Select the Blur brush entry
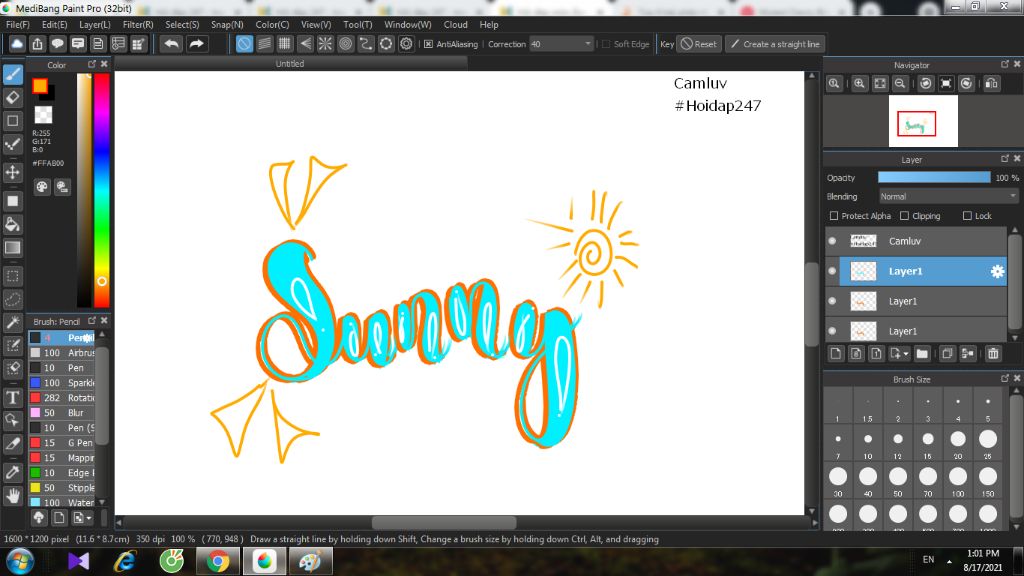This screenshot has height=576, width=1024. click(62, 413)
